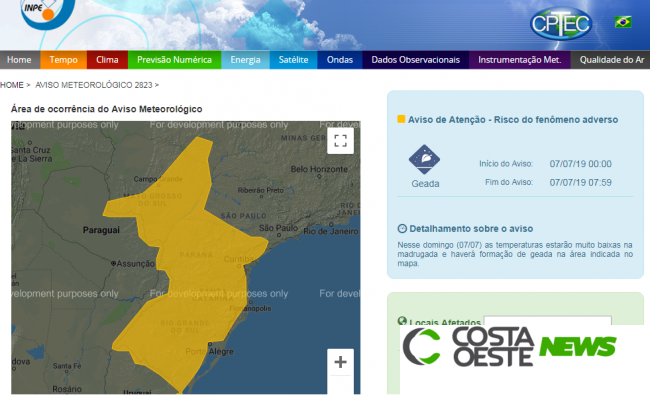Open the Previsão Numérica menu
Screen dimensions: 650x395
pyautogui.click(x=175, y=60)
